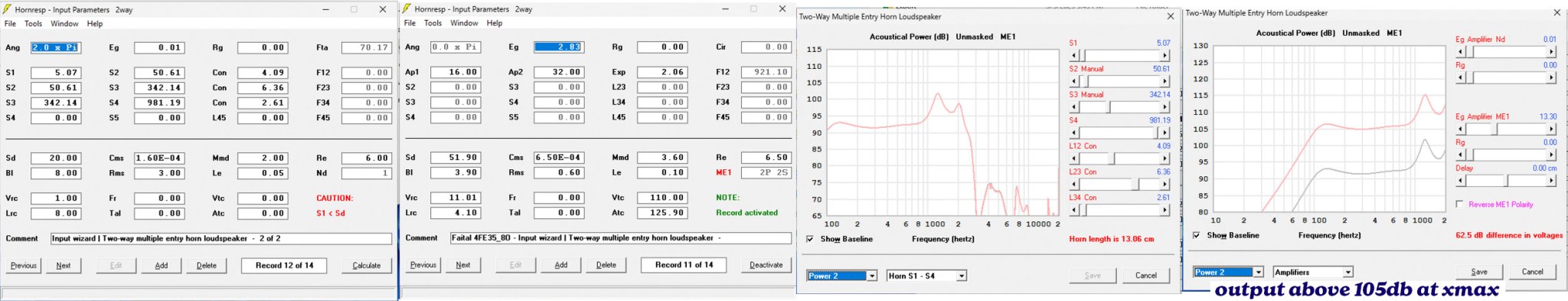Click right arrow of S1 slider
This screenshot has width=1568, height=301.
(1165, 55)
